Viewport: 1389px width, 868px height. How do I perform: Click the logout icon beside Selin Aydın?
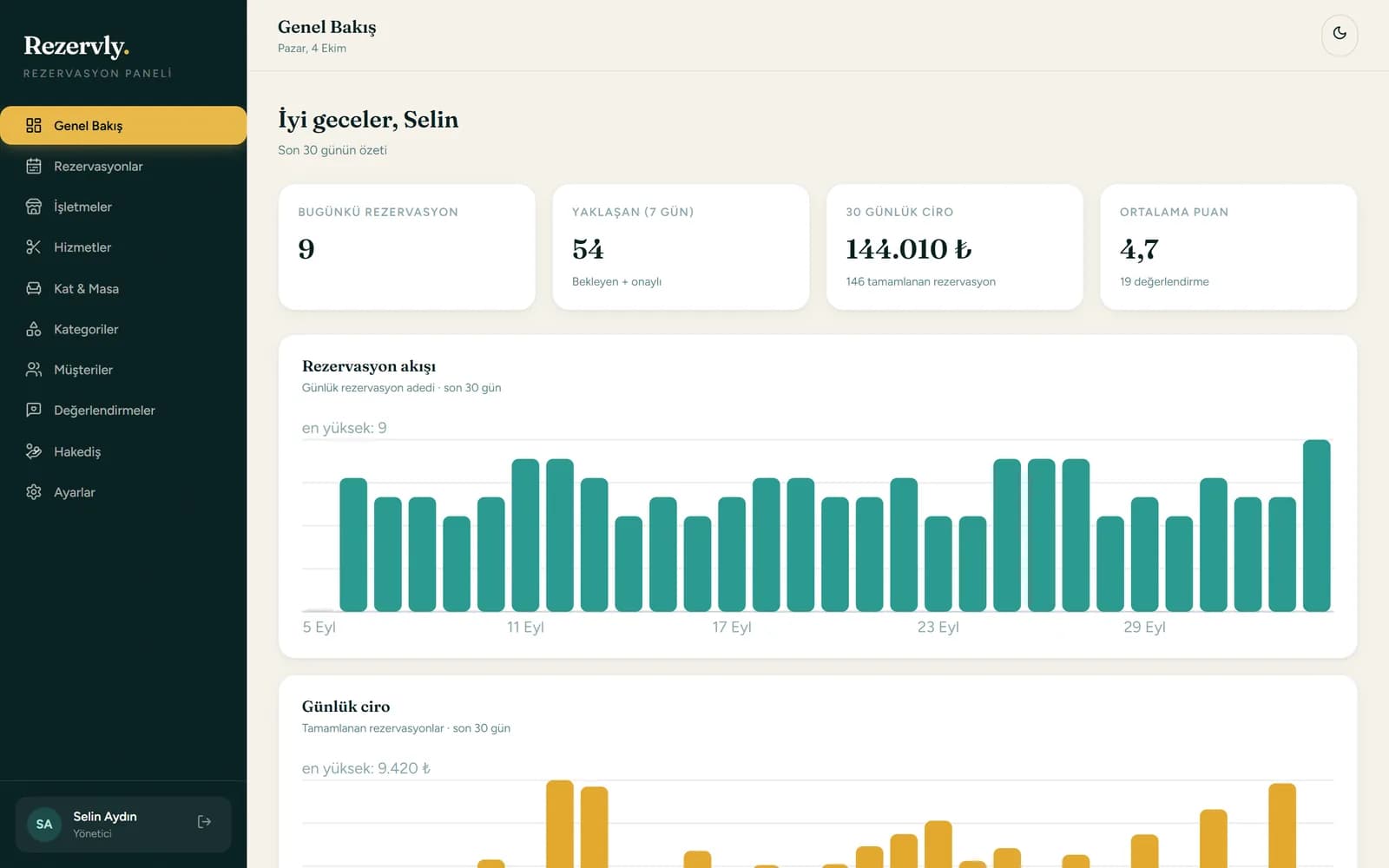(x=205, y=822)
